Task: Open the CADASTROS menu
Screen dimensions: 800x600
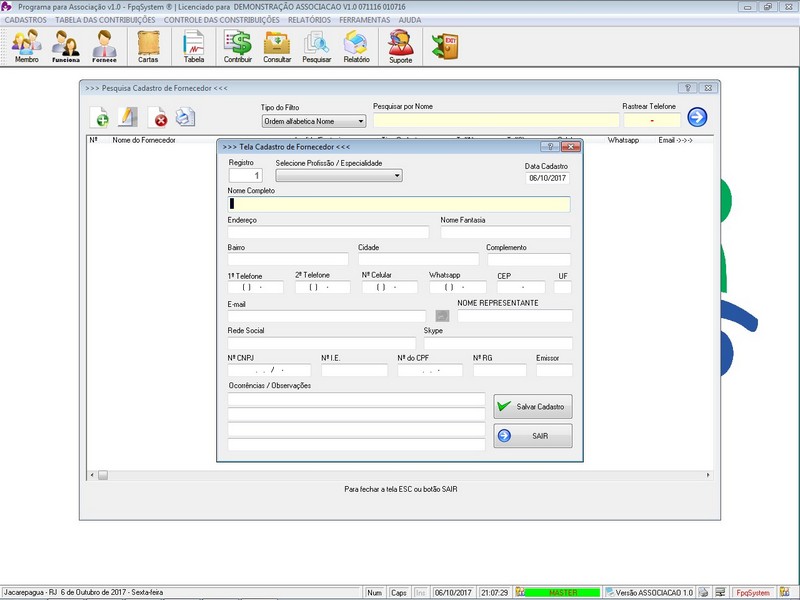Action: tap(26, 20)
